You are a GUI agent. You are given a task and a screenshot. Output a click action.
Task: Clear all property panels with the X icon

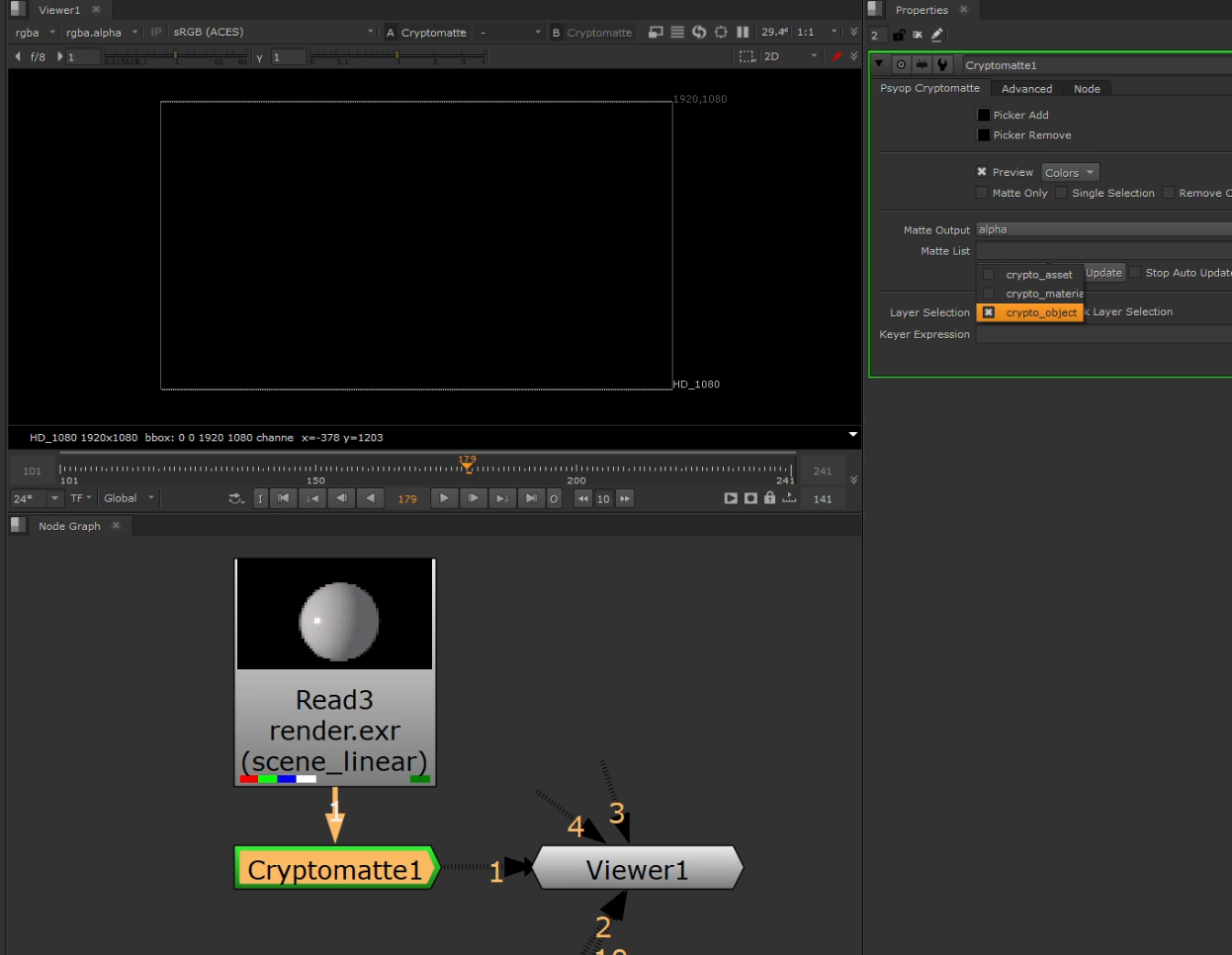[x=918, y=35]
